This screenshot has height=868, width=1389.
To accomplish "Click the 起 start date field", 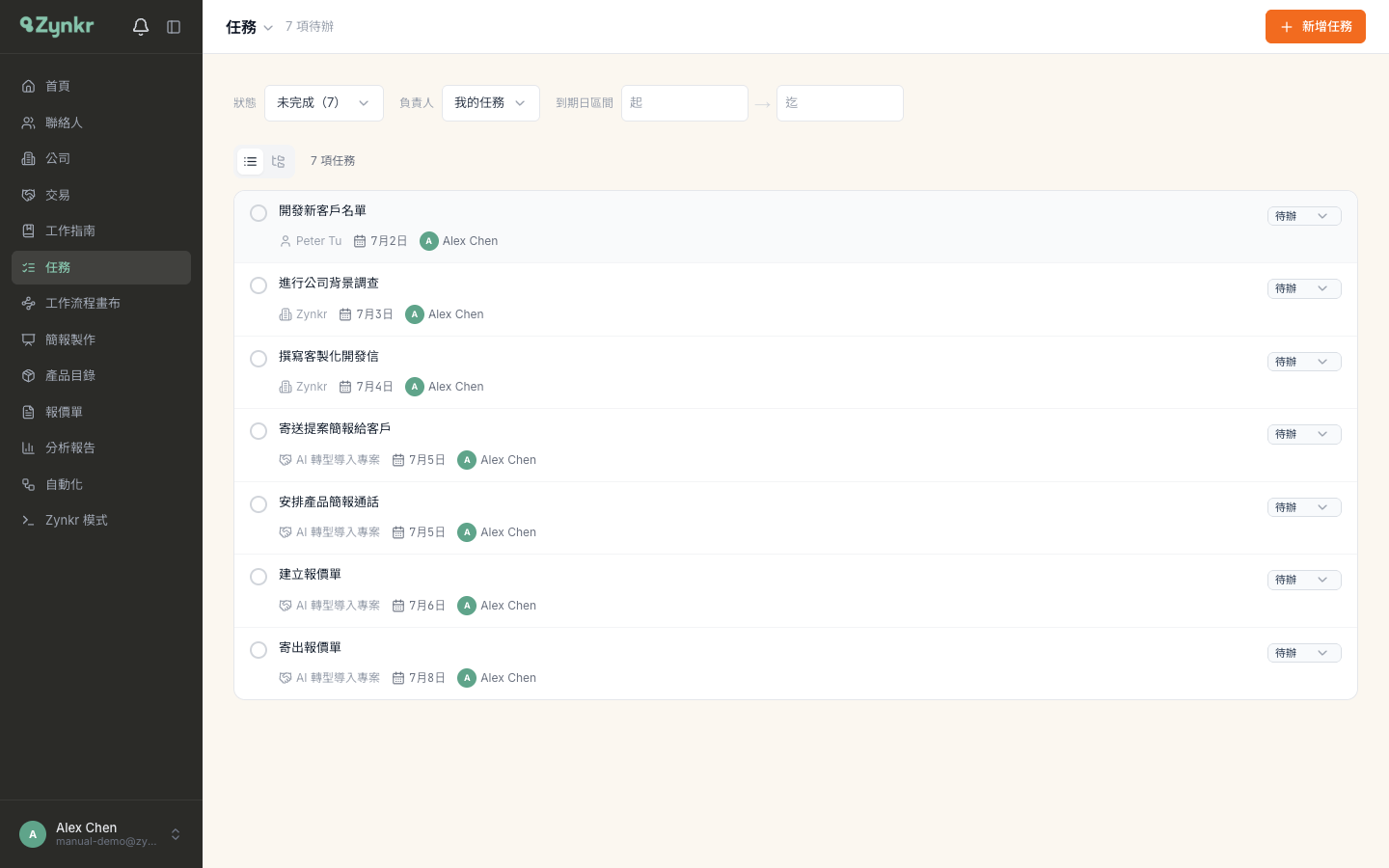I will click(x=685, y=103).
